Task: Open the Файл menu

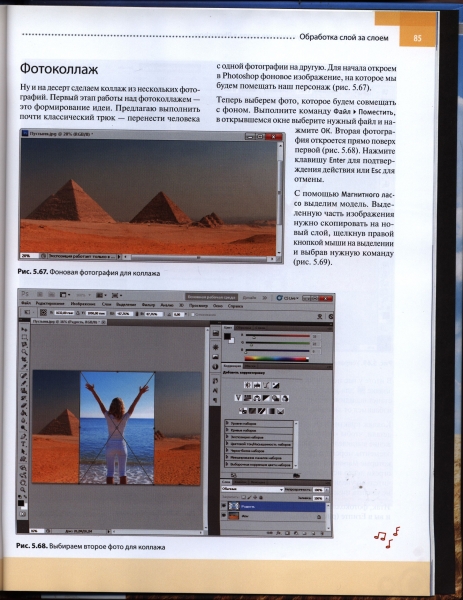Action: click(25, 304)
